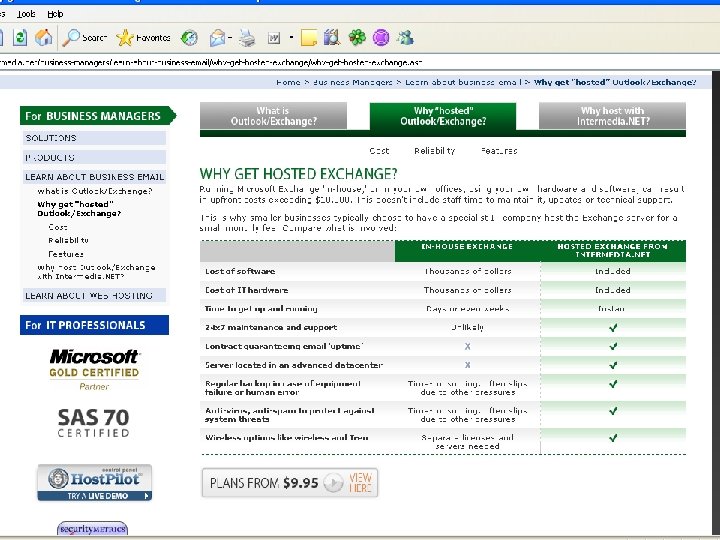This screenshot has height=540, width=720.
Task: Open Why host with Intermedia.NET? tab
Action: tap(612, 116)
